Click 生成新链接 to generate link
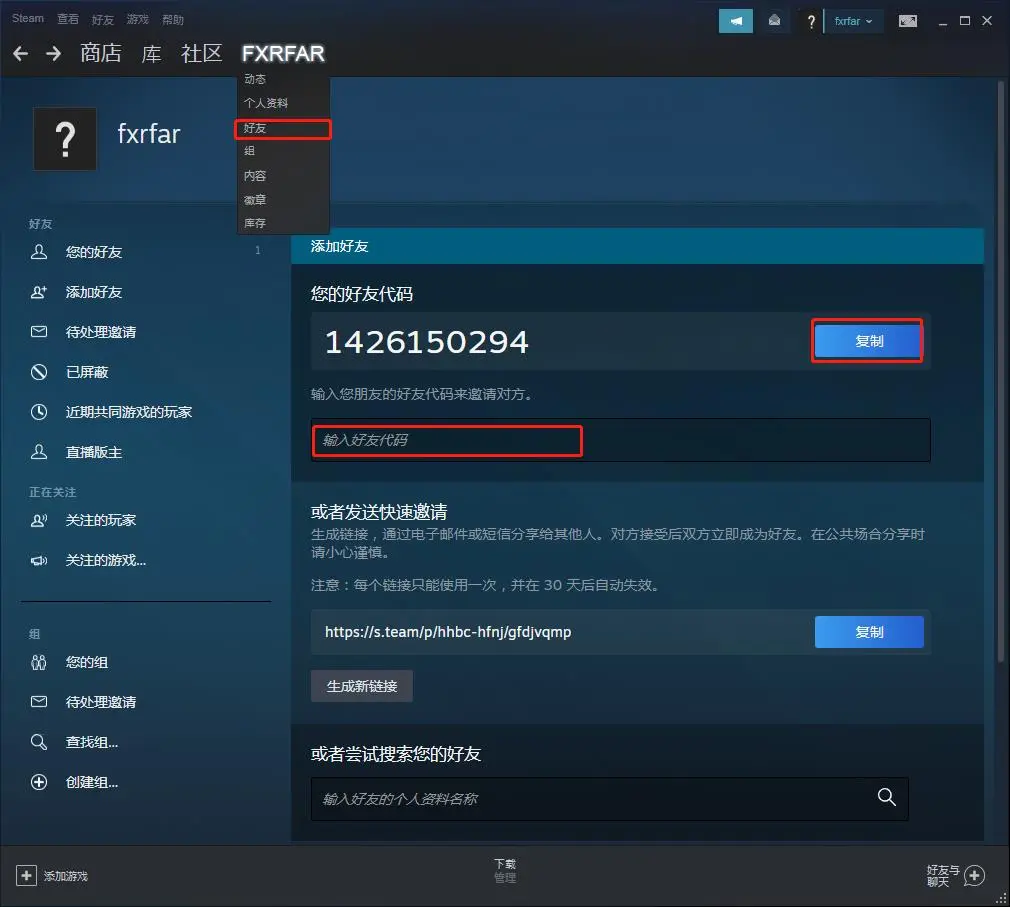Viewport: 1010px width, 907px height. coord(361,686)
